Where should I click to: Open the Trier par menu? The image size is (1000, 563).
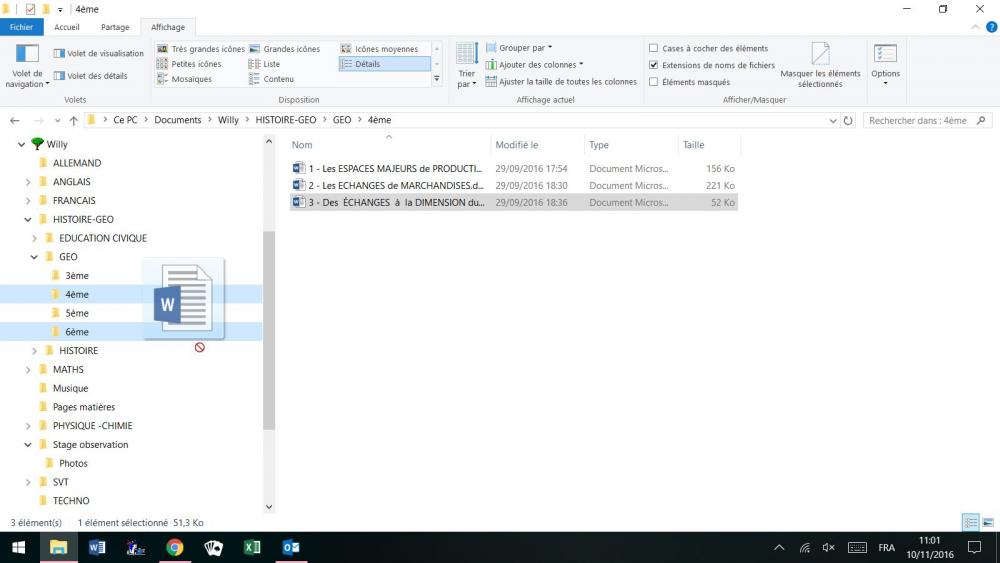coord(467,65)
